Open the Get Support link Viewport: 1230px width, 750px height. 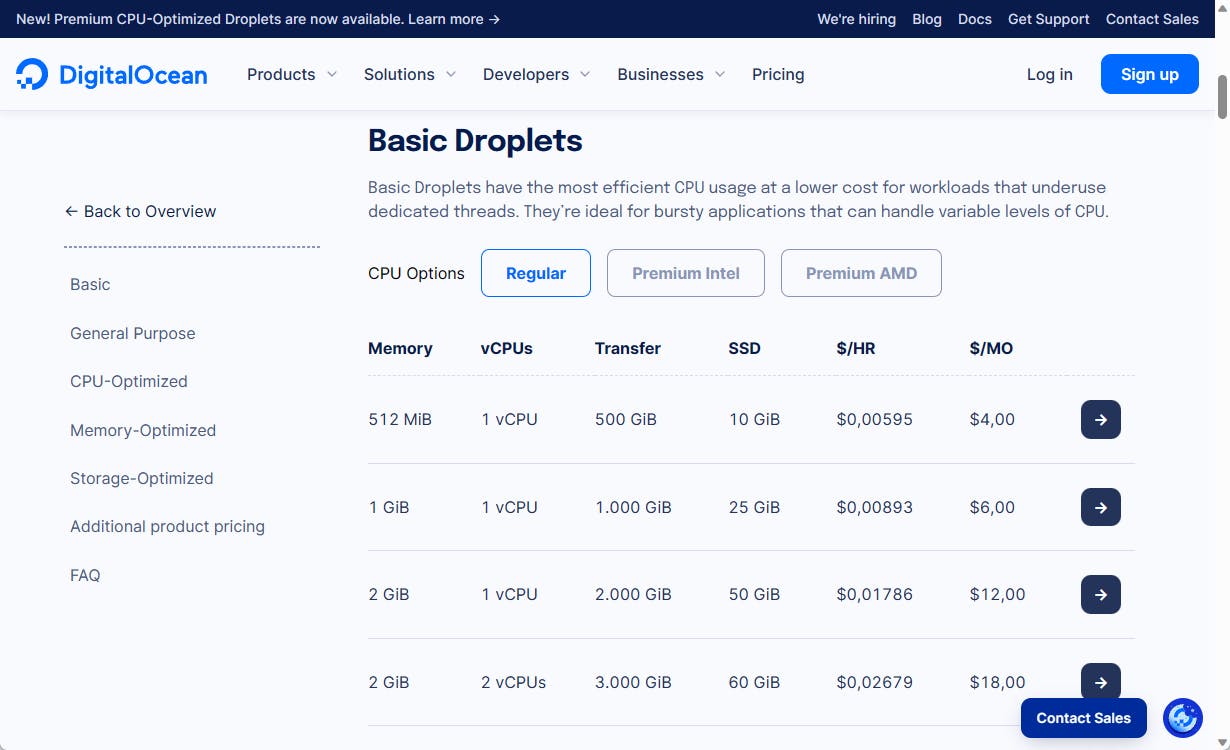tap(1049, 19)
